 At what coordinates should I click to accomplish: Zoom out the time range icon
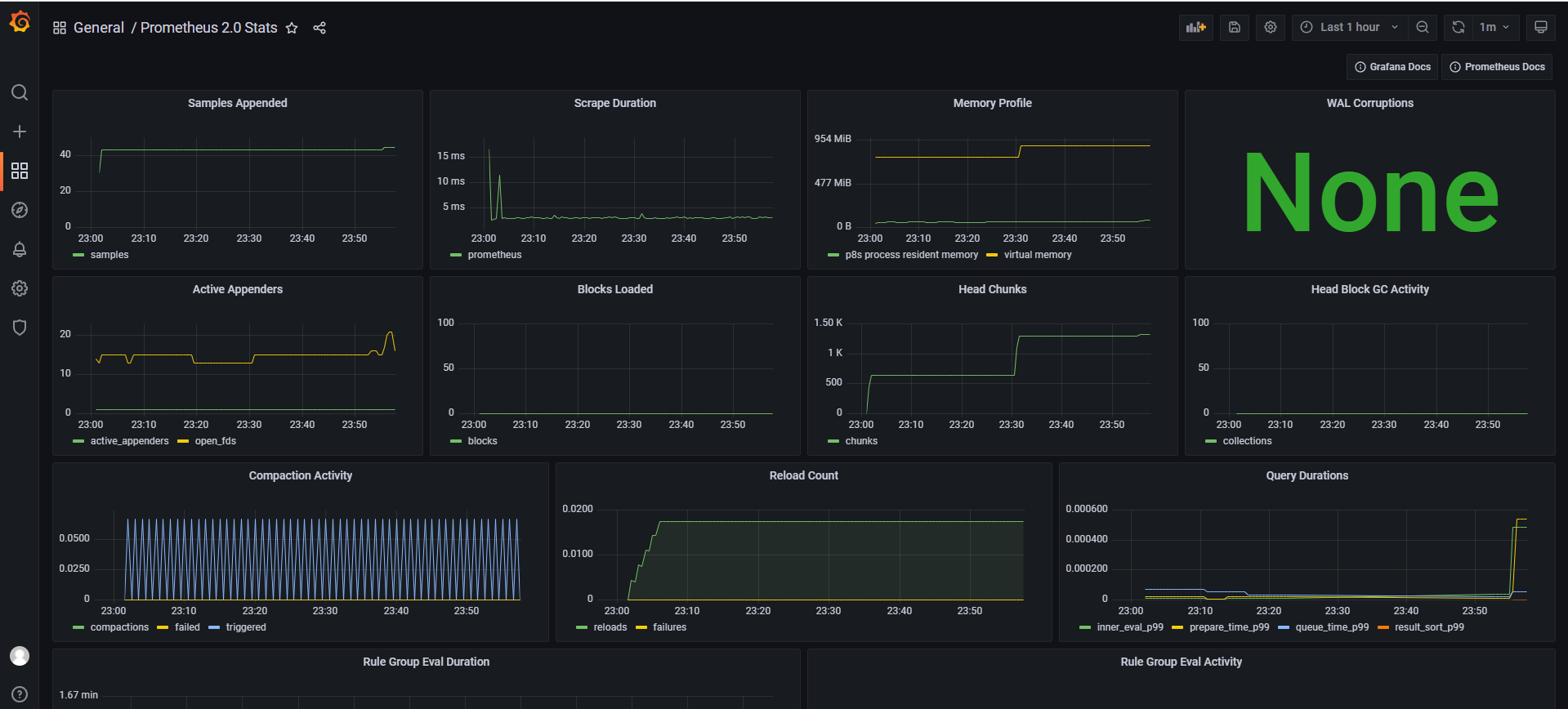[x=1423, y=27]
